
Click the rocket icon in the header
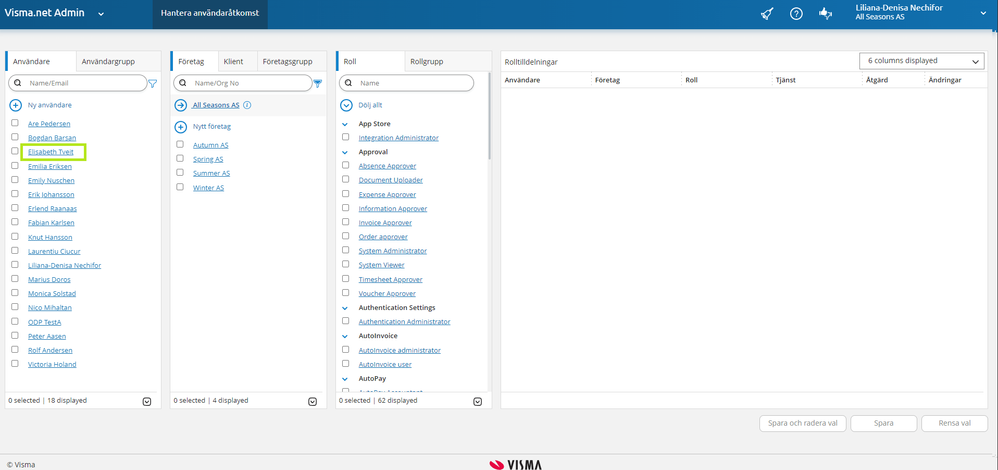pos(768,14)
